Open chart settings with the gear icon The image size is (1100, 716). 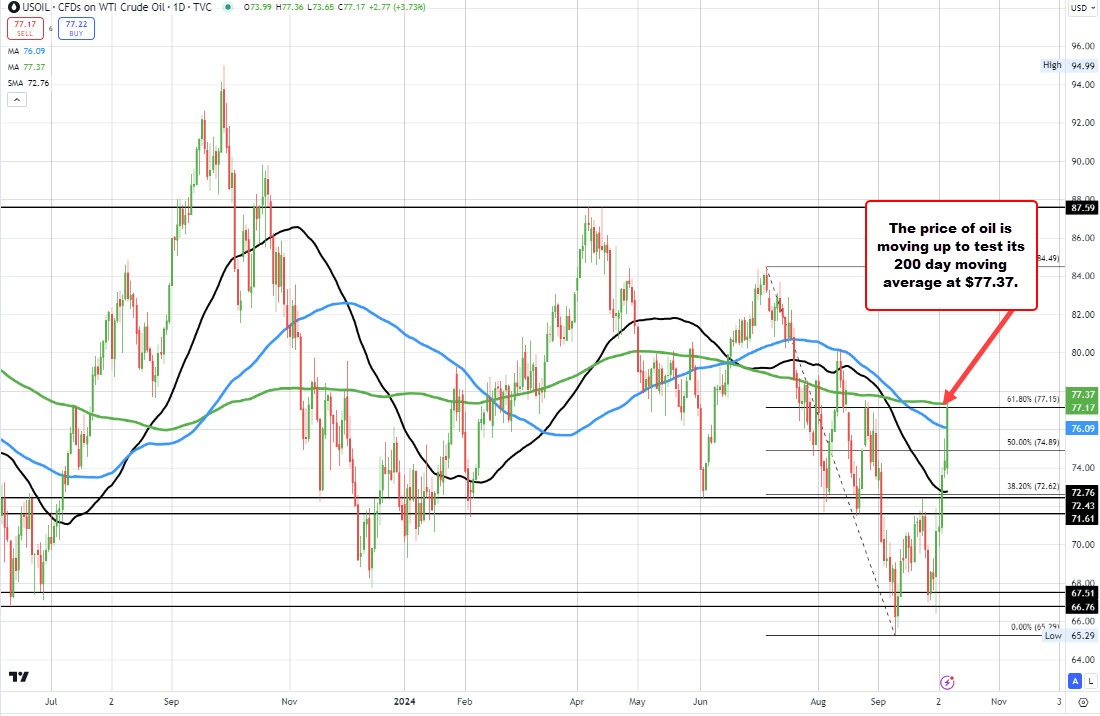tap(1083, 703)
